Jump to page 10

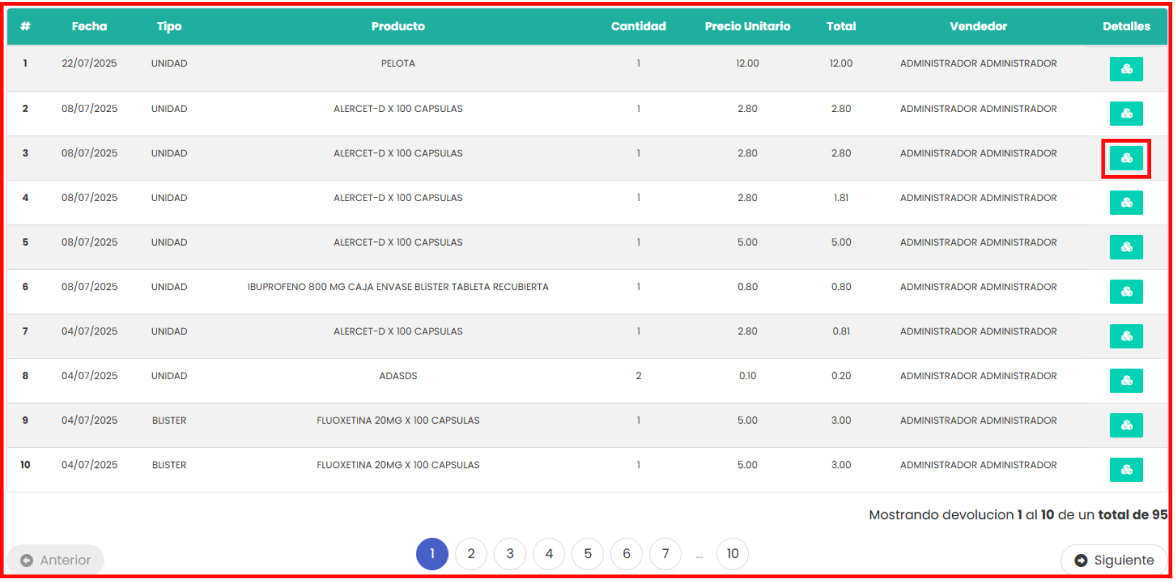[x=733, y=554]
